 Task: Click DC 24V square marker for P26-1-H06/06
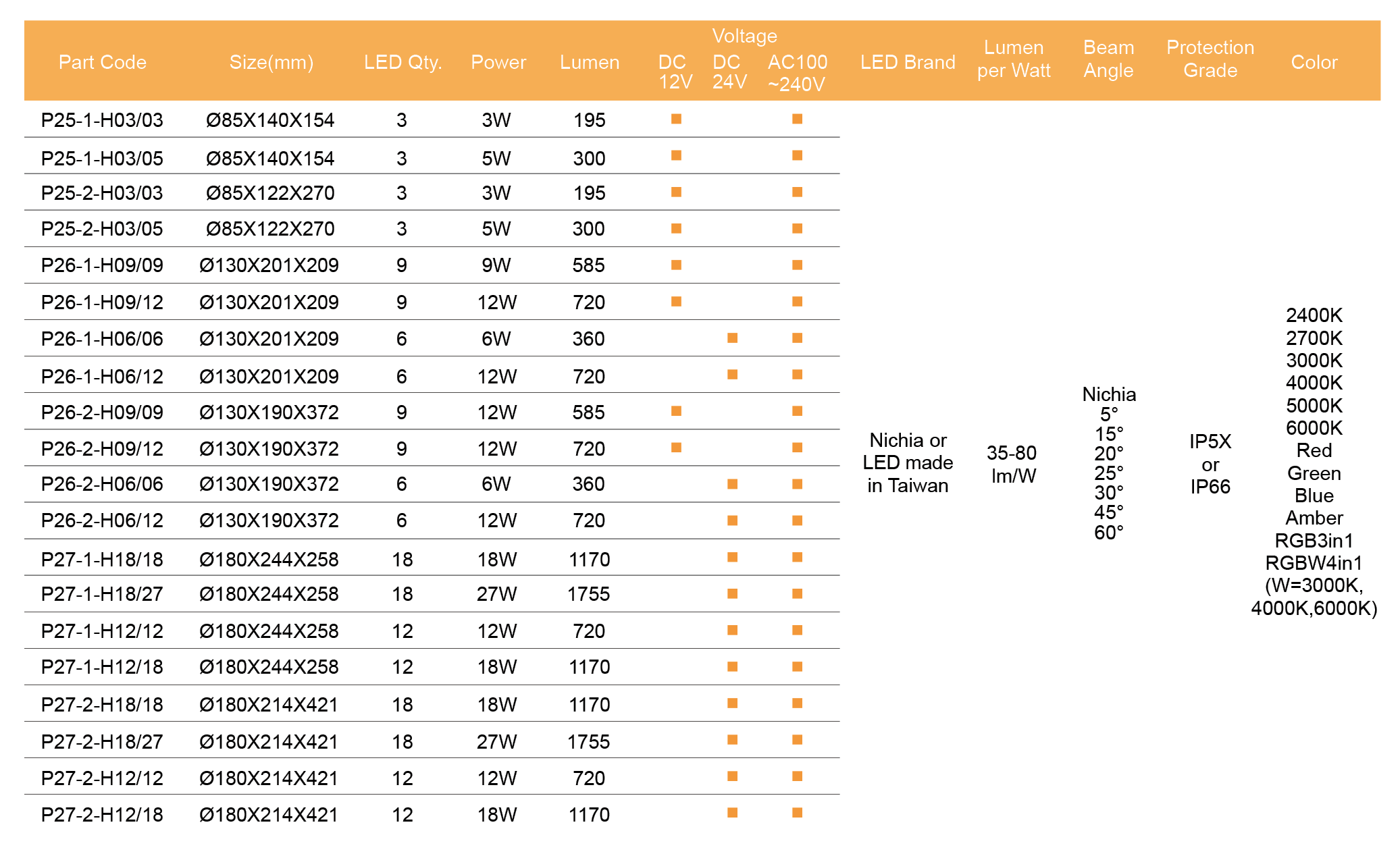tap(732, 338)
